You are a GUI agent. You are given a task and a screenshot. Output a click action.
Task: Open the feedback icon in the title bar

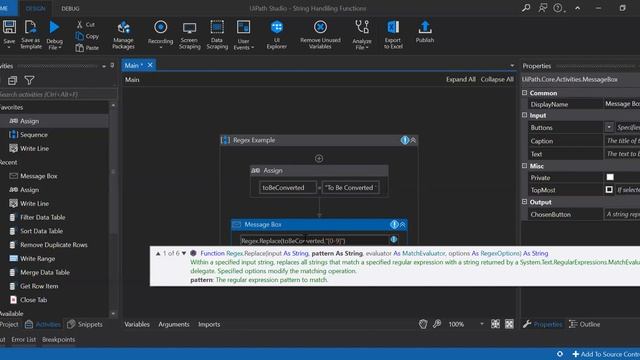point(542,8)
